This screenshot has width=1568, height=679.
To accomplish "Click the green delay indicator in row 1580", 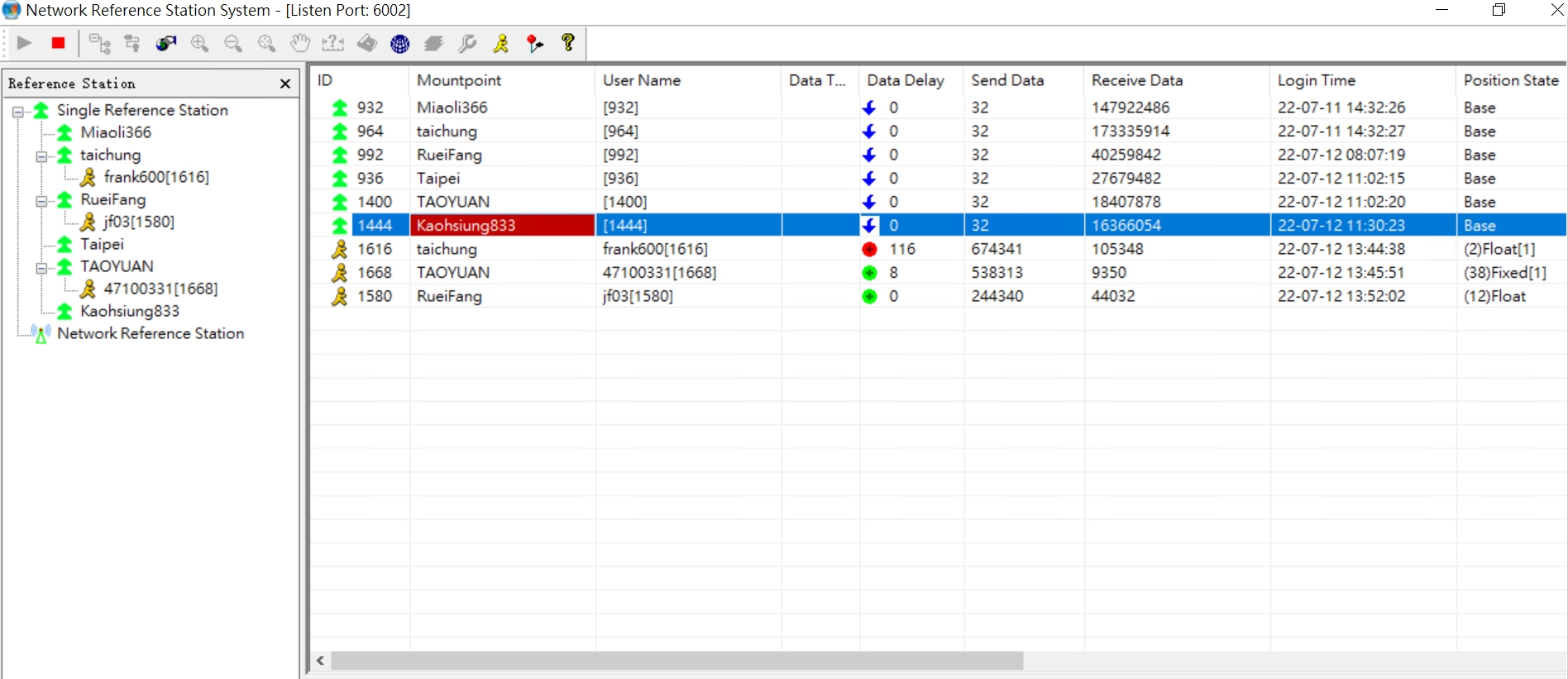I will (869, 296).
